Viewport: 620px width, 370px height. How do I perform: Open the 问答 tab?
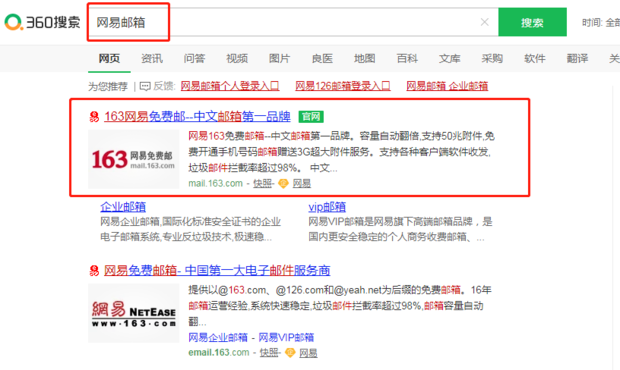(194, 59)
